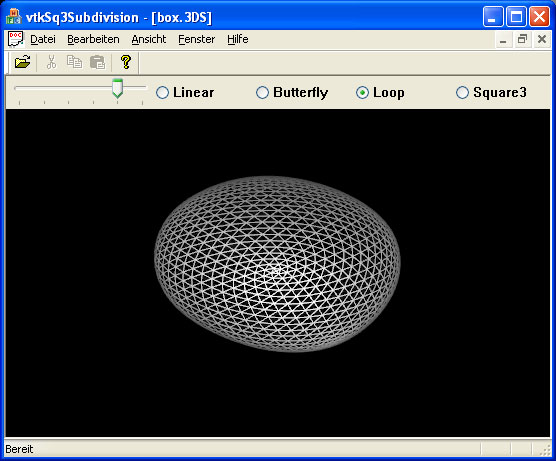
Task: Choose the Loop subdivision radio button
Action: pyautogui.click(x=362, y=93)
